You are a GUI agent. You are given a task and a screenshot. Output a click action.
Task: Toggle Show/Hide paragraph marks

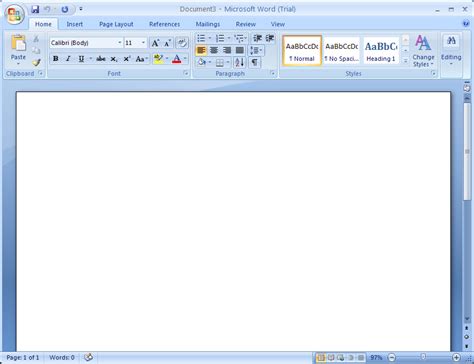(254, 62)
